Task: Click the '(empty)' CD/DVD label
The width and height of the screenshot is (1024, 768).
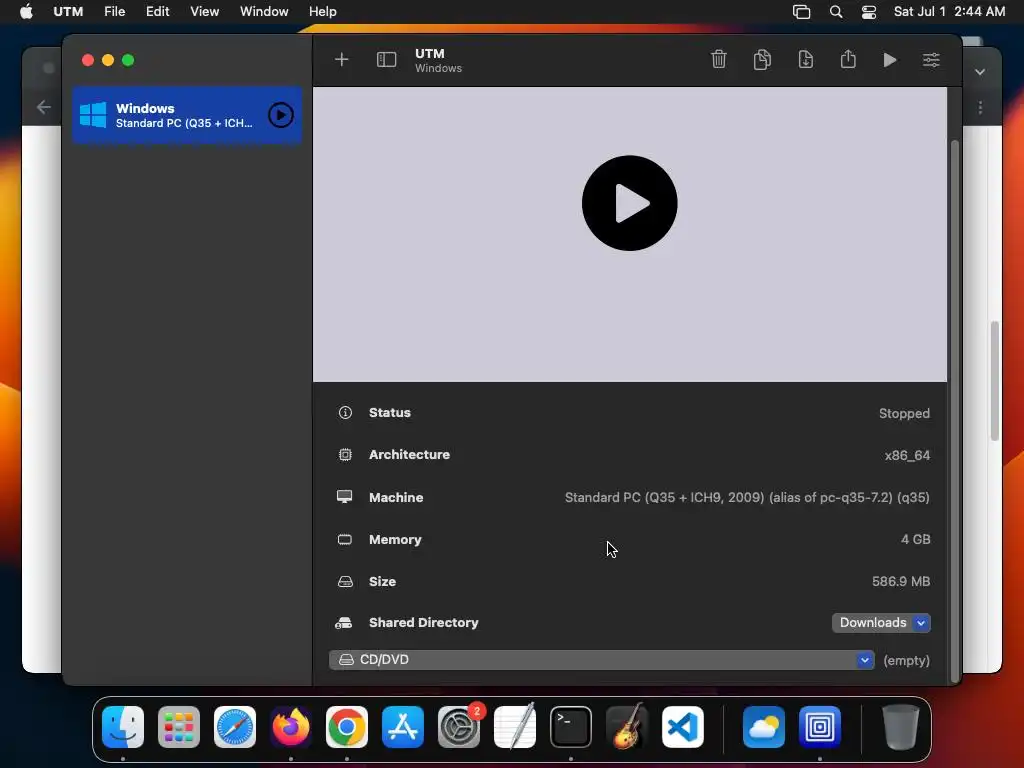Action: 906,660
